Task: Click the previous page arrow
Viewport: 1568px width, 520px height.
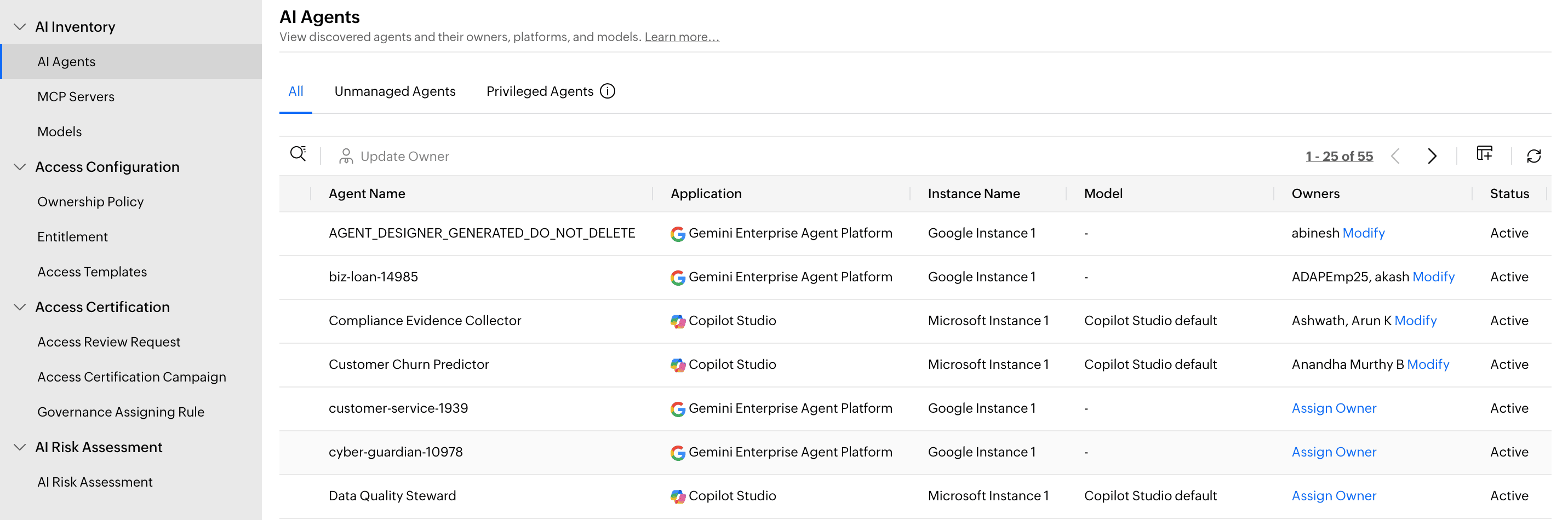Action: (x=1396, y=157)
